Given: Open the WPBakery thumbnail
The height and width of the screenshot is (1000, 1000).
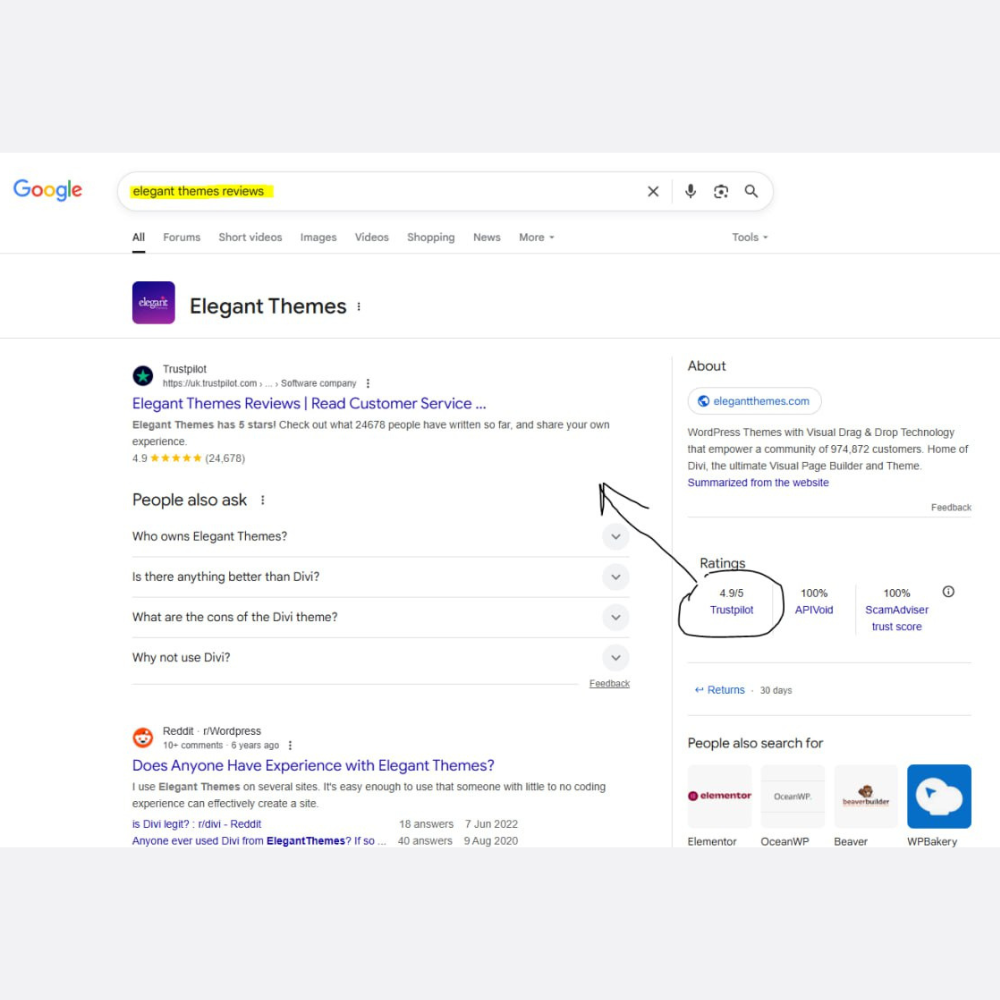Looking at the screenshot, I should 939,796.
